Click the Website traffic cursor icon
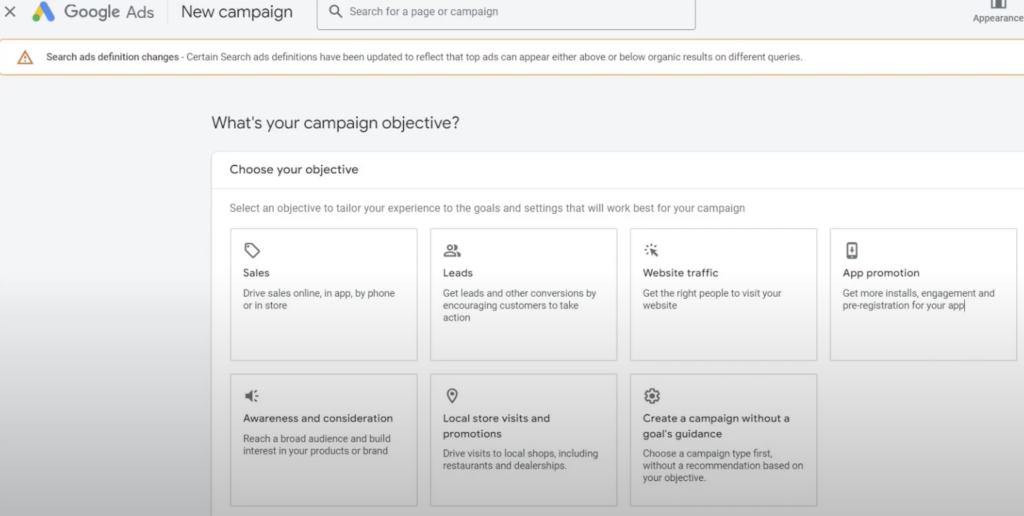 (652, 251)
